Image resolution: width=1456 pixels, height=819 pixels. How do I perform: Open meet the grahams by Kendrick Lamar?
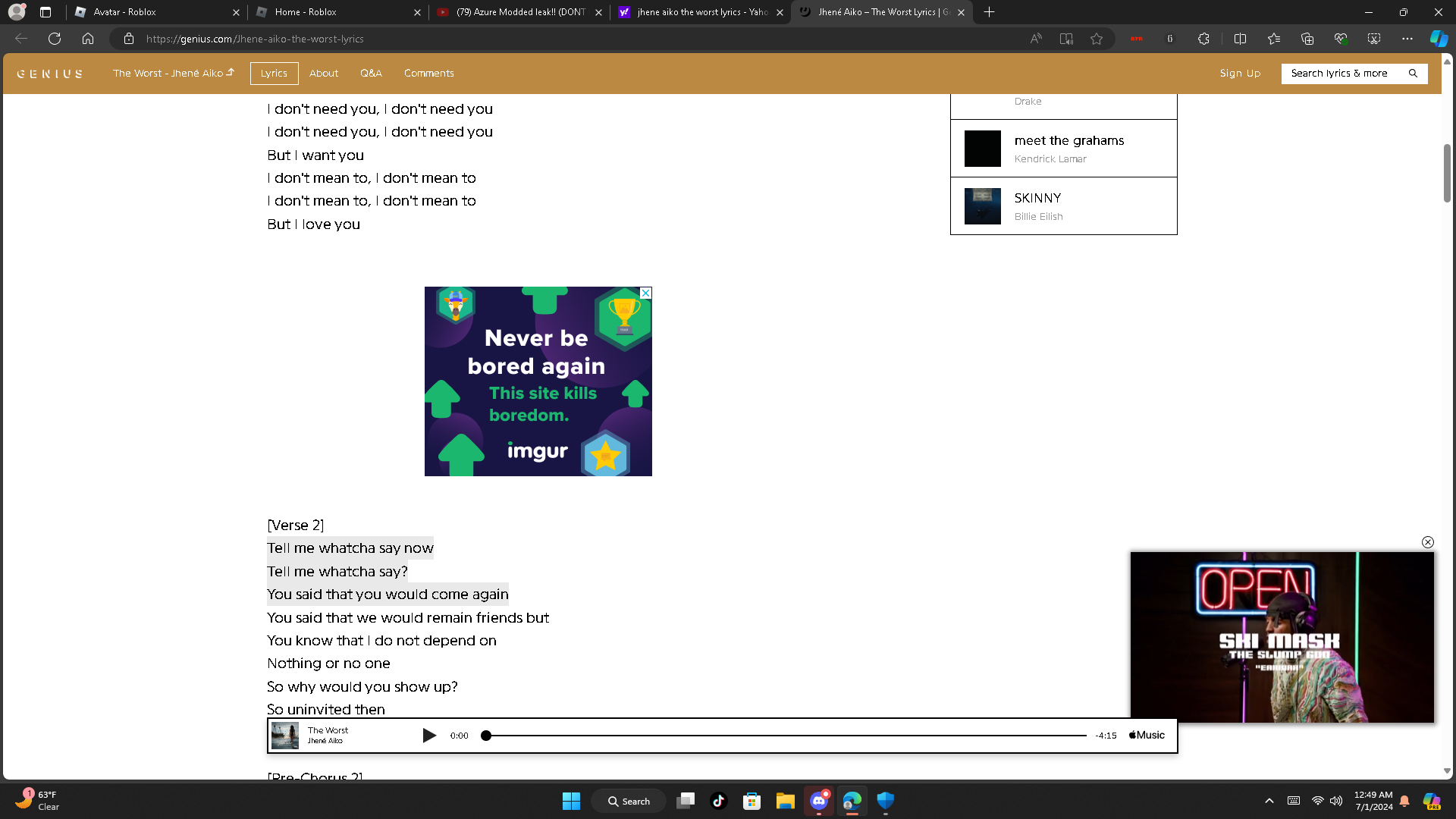tap(1064, 149)
